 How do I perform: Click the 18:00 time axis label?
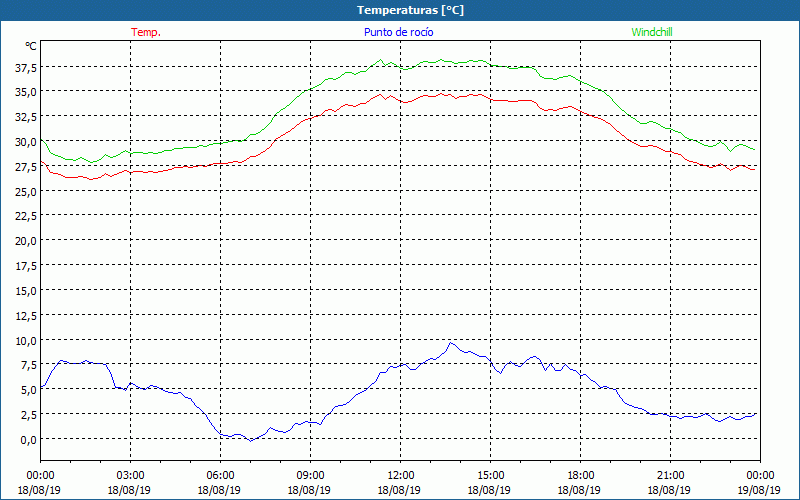pyautogui.click(x=580, y=476)
